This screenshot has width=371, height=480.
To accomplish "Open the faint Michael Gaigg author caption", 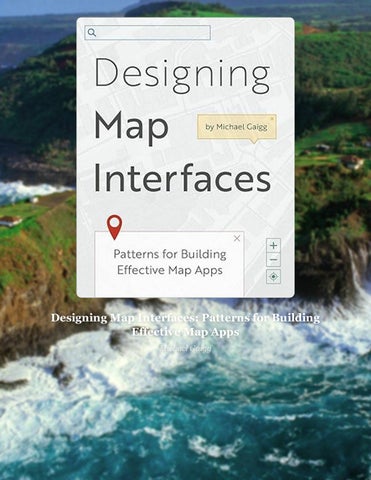I will click(x=185, y=348).
